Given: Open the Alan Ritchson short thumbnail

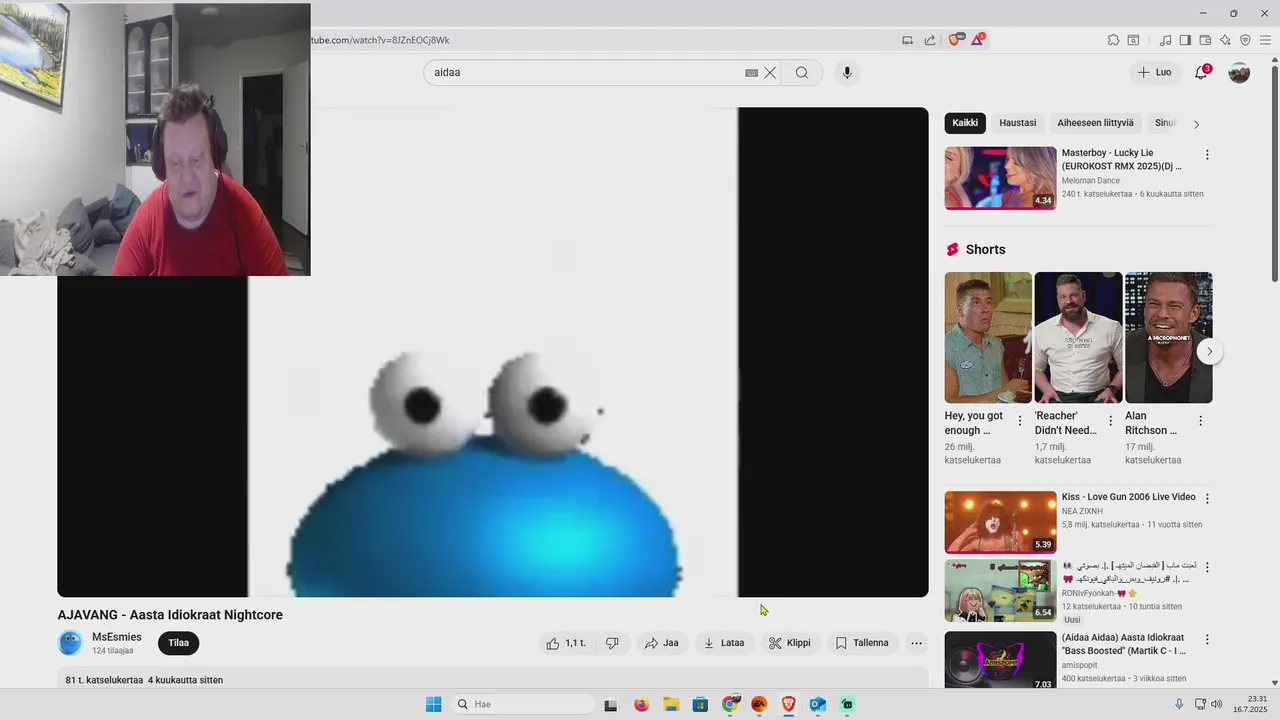Looking at the screenshot, I should (1168, 338).
